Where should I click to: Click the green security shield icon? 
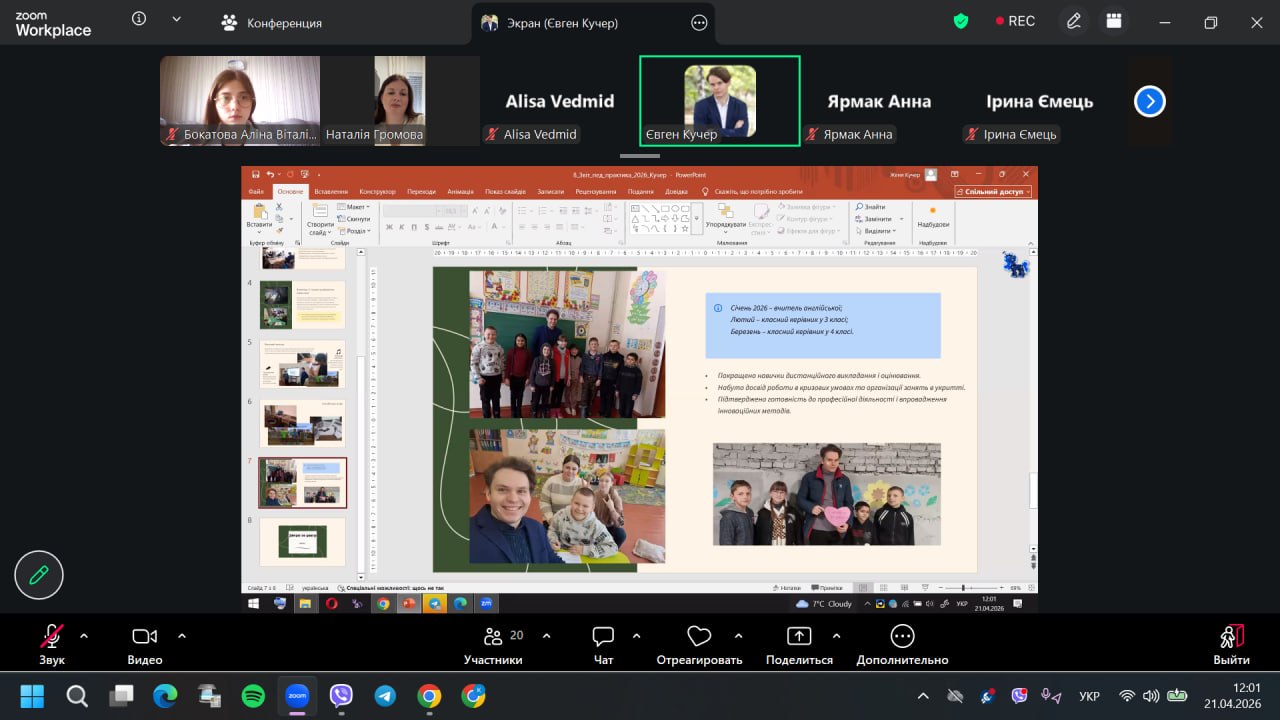click(961, 21)
